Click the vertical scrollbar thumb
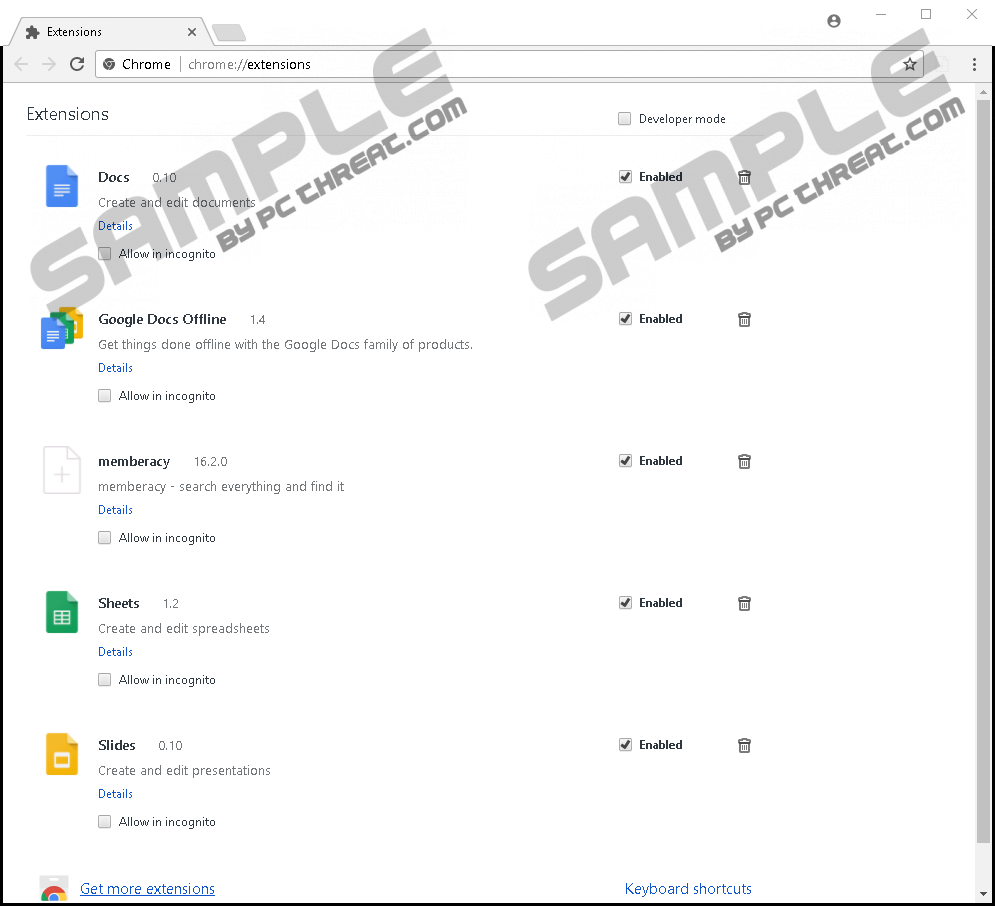This screenshot has width=995, height=906. [x=983, y=469]
